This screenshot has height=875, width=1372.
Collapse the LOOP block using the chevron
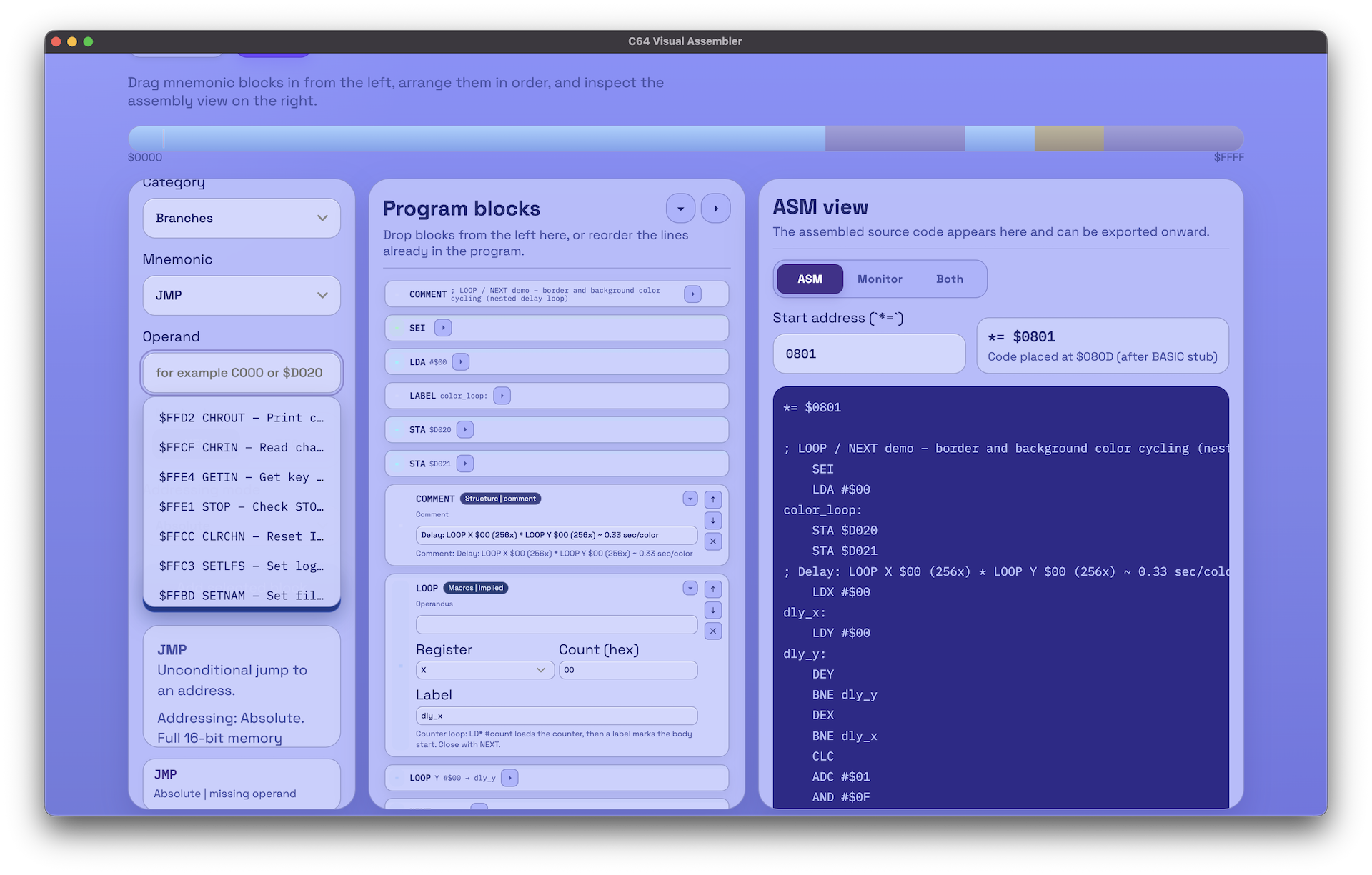(x=690, y=588)
